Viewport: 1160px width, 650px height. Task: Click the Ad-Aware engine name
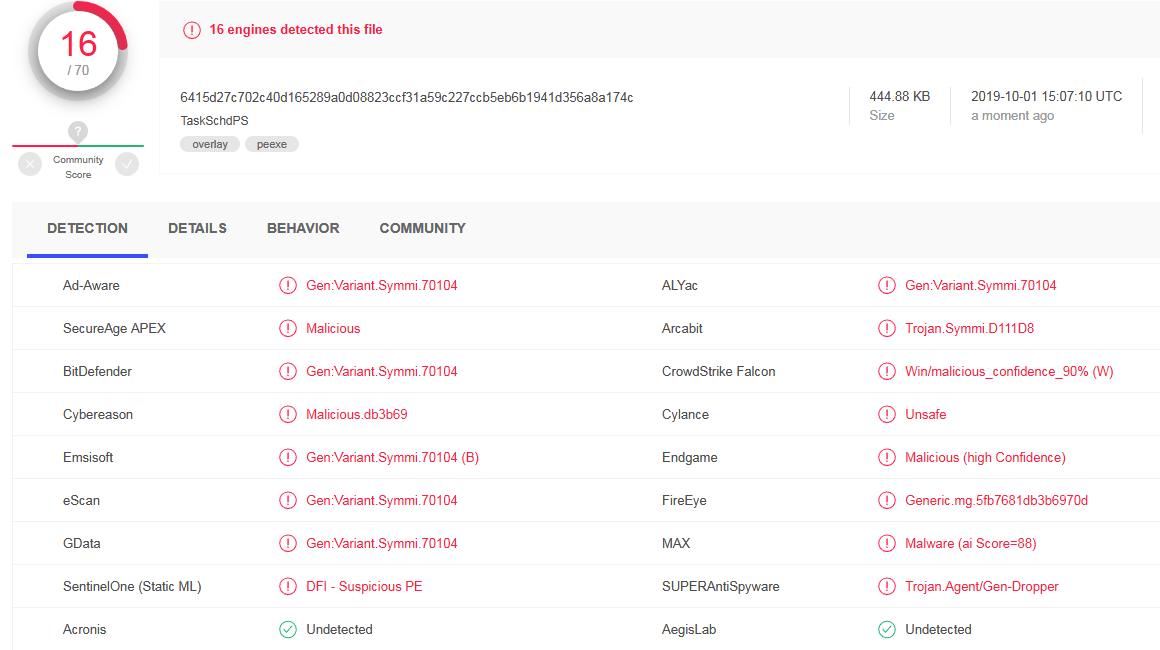pos(91,285)
